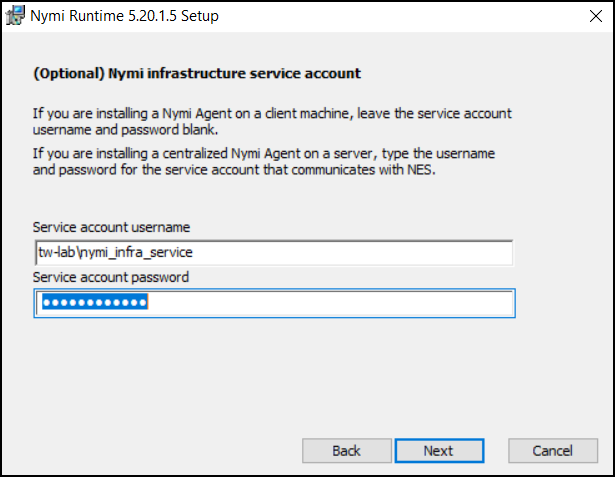
Task: Go Back to the previous setup step
Action: (x=346, y=451)
